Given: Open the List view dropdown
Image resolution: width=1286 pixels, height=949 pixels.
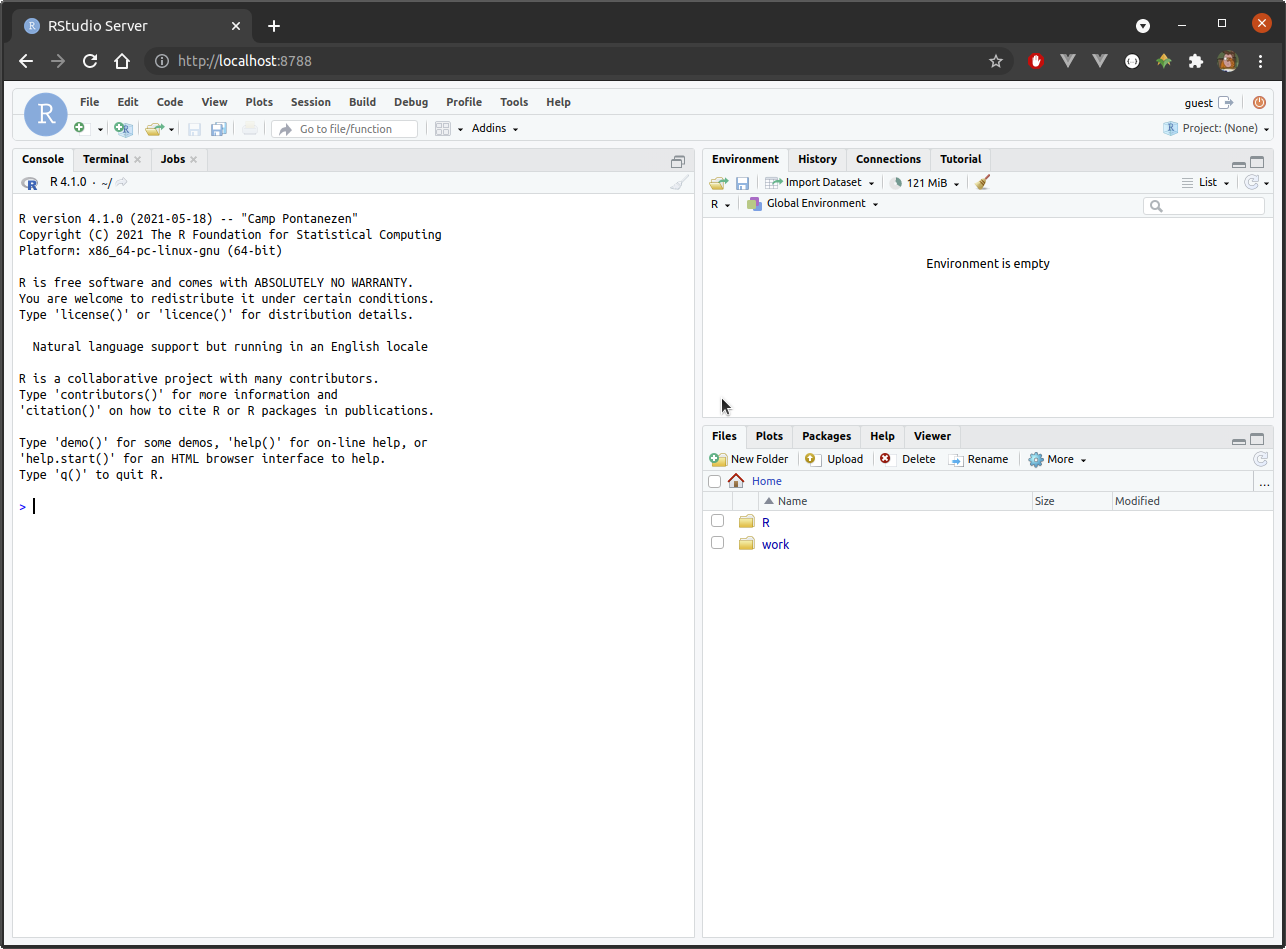Looking at the screenshot, I should coord(1206,182).
